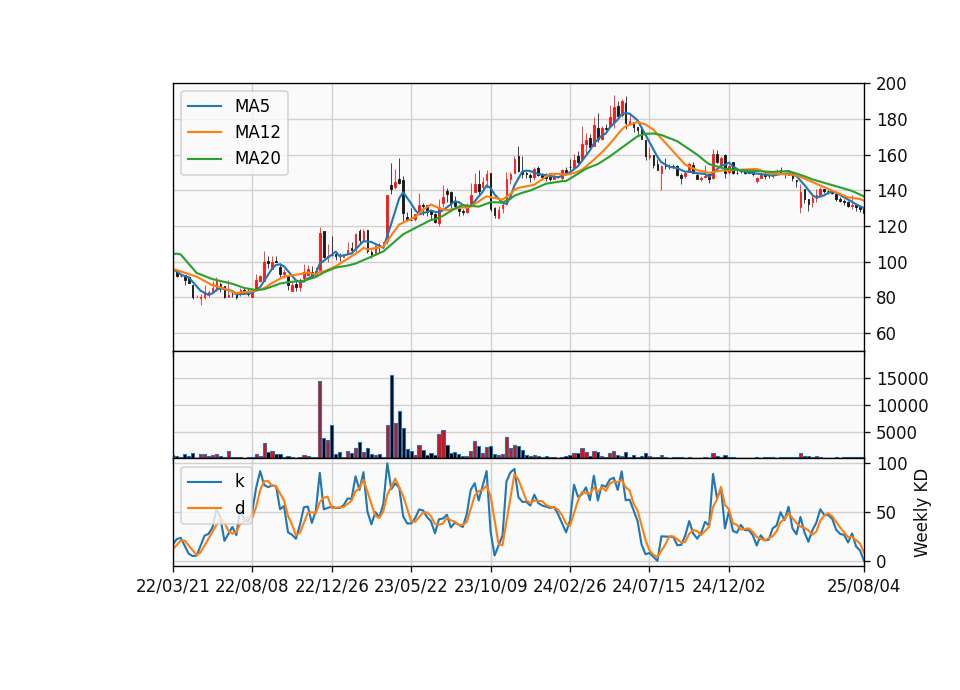The height and width of the screenshot is (690, 960).
Task: Click the tall volume bar before 22/12/26
Action: [x=320, y=420]
